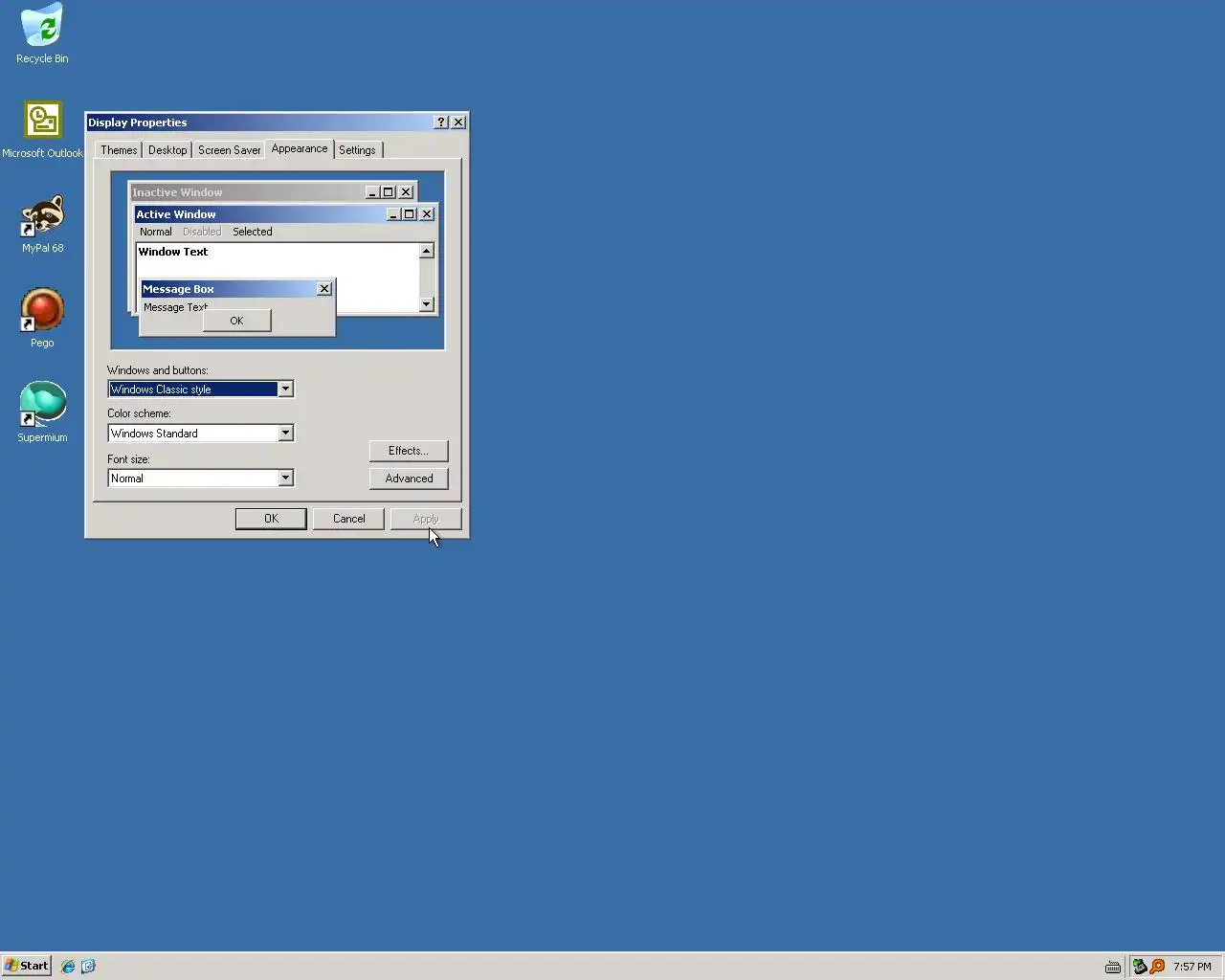Open the Effects... dialog
The image size is (1225, 980).
coord(409,451)
